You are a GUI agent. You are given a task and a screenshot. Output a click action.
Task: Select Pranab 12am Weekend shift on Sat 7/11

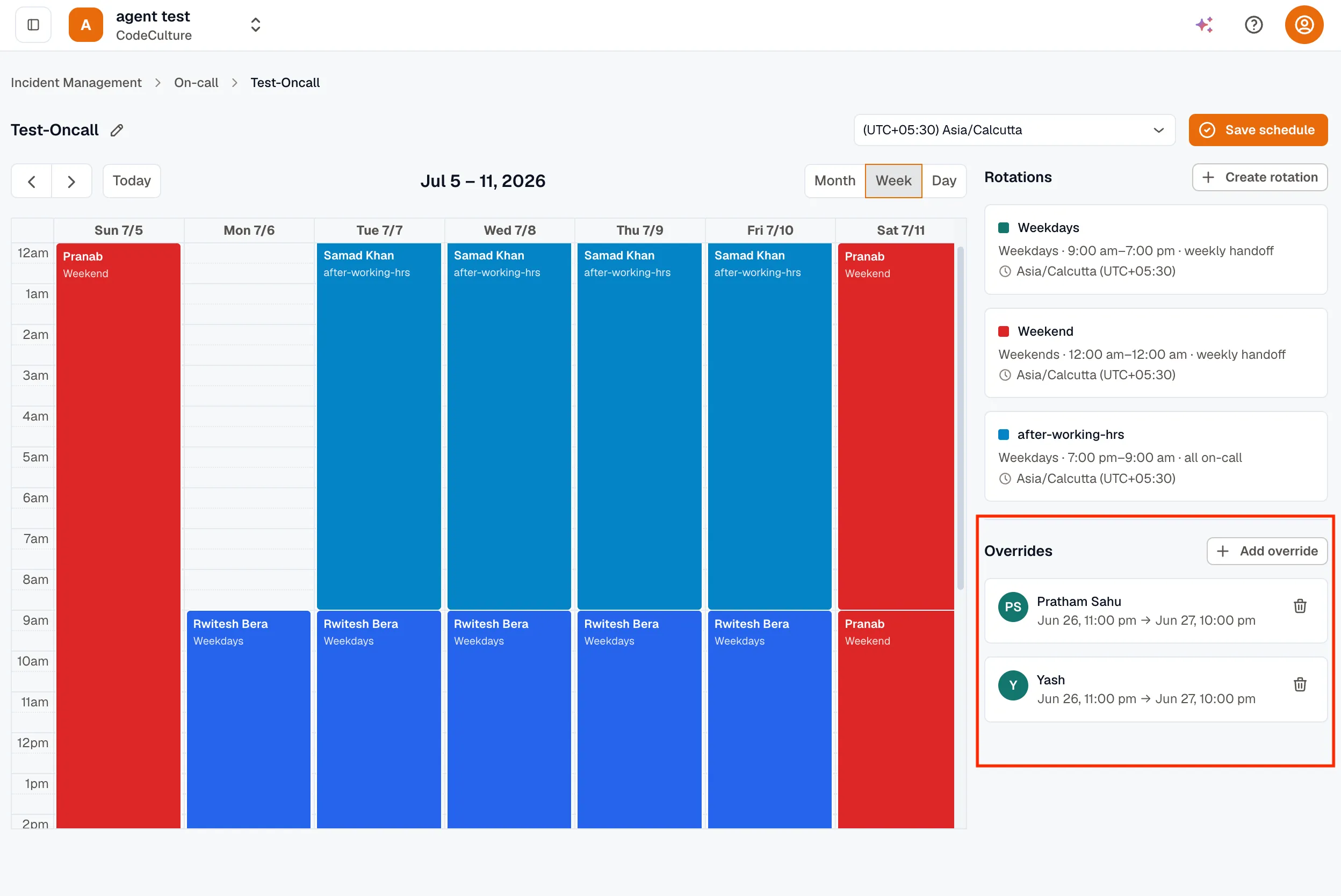tap(896, 427)
